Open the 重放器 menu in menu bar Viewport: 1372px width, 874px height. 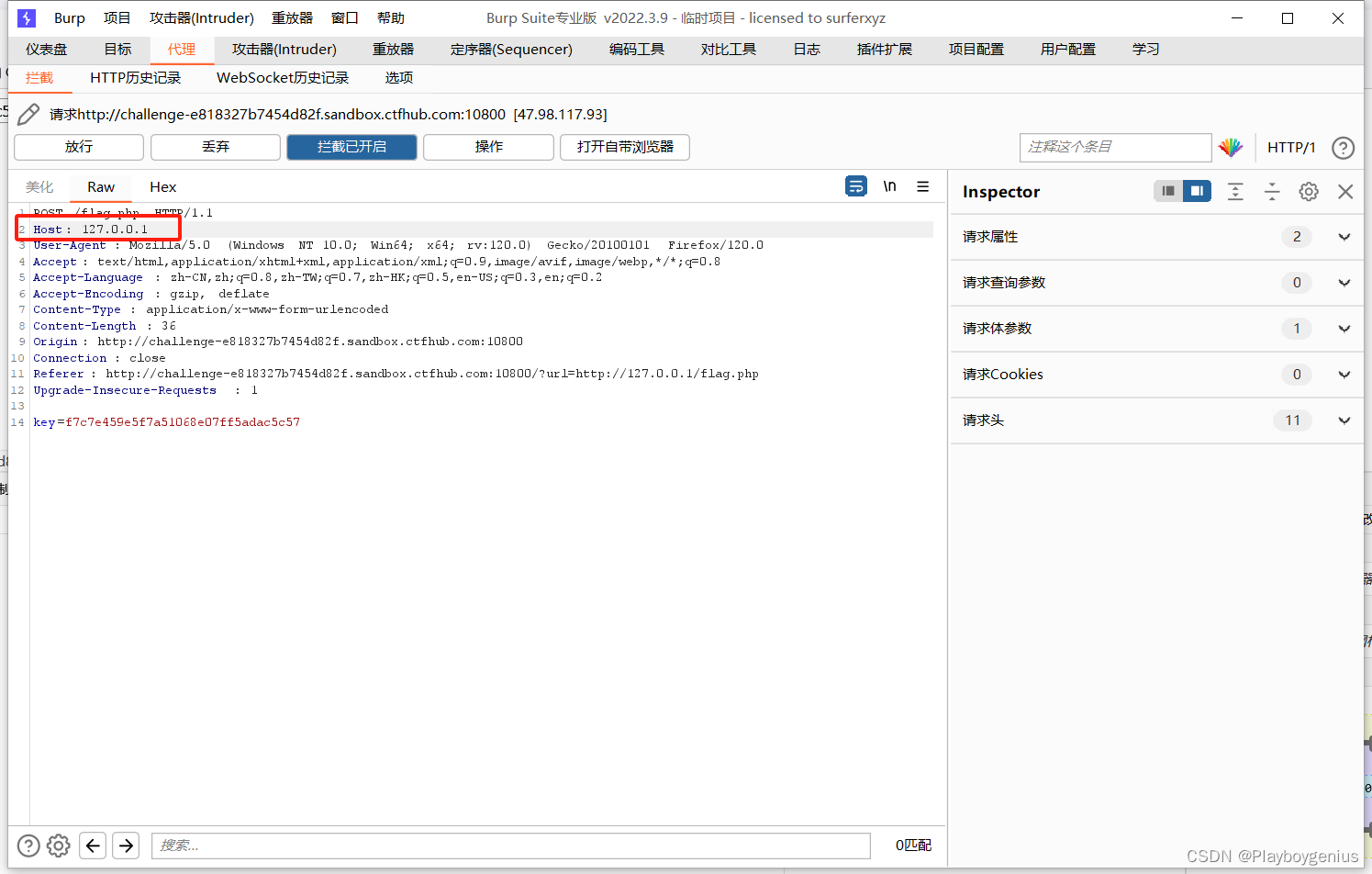(x=293, y=18)
